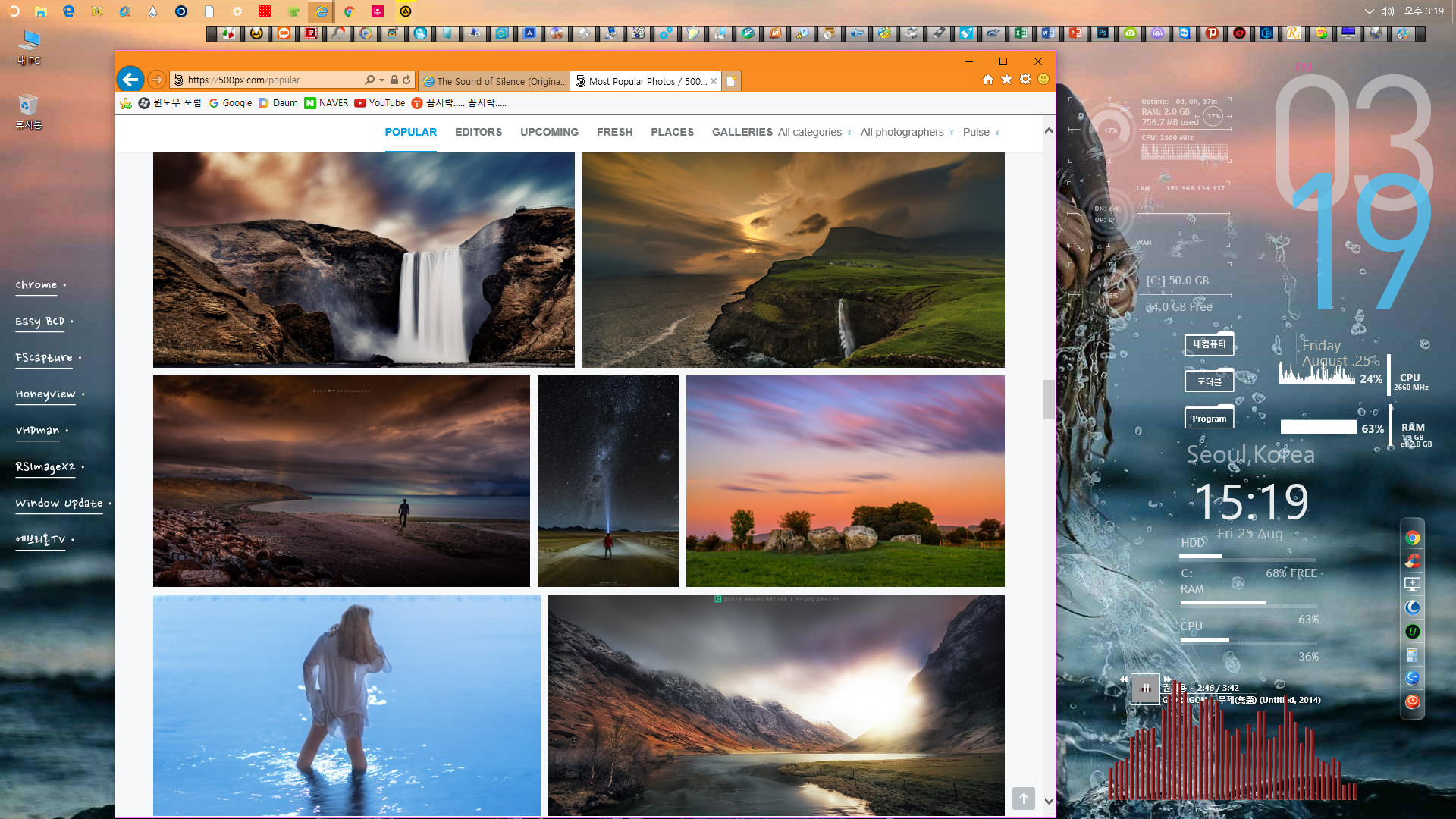This screenshot has width=1456, height=819.
Task: Go back with the blue browser arrow
Action: coord(130,79)
